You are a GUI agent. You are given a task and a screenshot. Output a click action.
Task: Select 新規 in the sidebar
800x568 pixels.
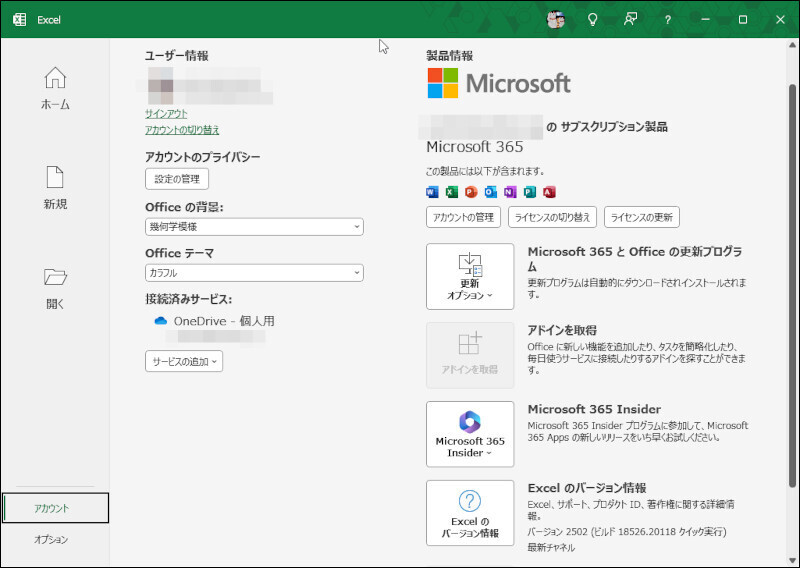point(55,188)
